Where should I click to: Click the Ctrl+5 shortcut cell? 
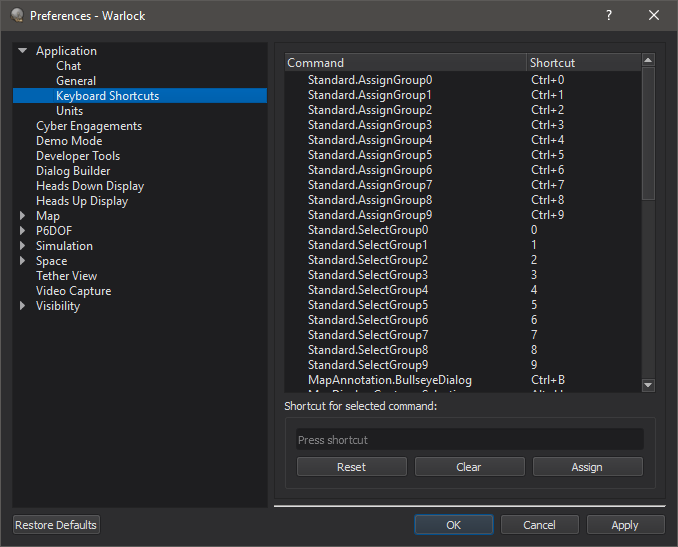(547, 155)
